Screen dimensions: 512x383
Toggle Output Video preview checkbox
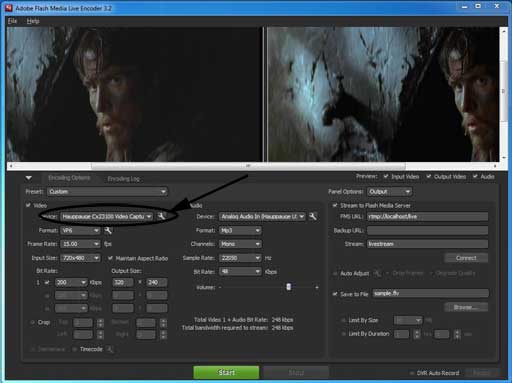pos(429,176)
